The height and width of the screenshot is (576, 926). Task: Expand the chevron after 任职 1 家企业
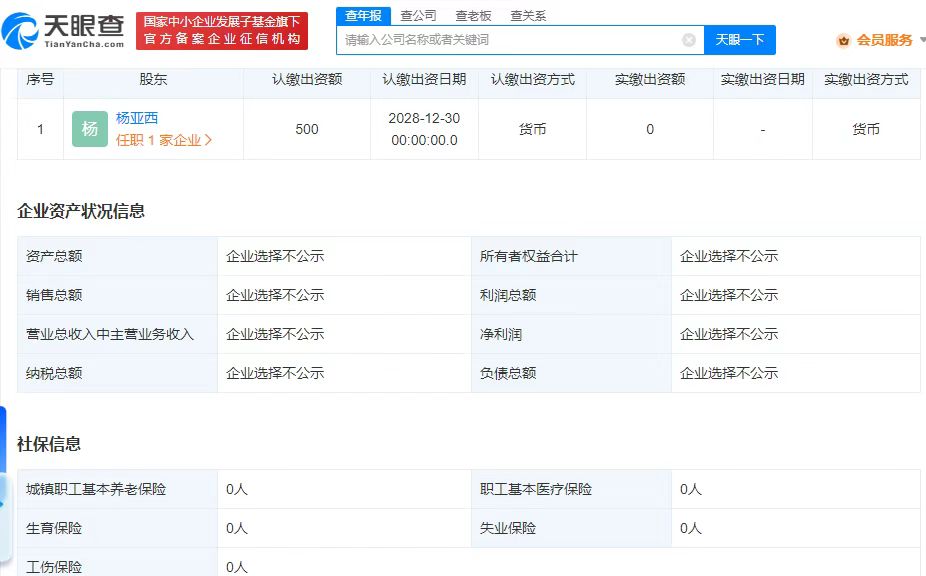(x=208, y=140)
